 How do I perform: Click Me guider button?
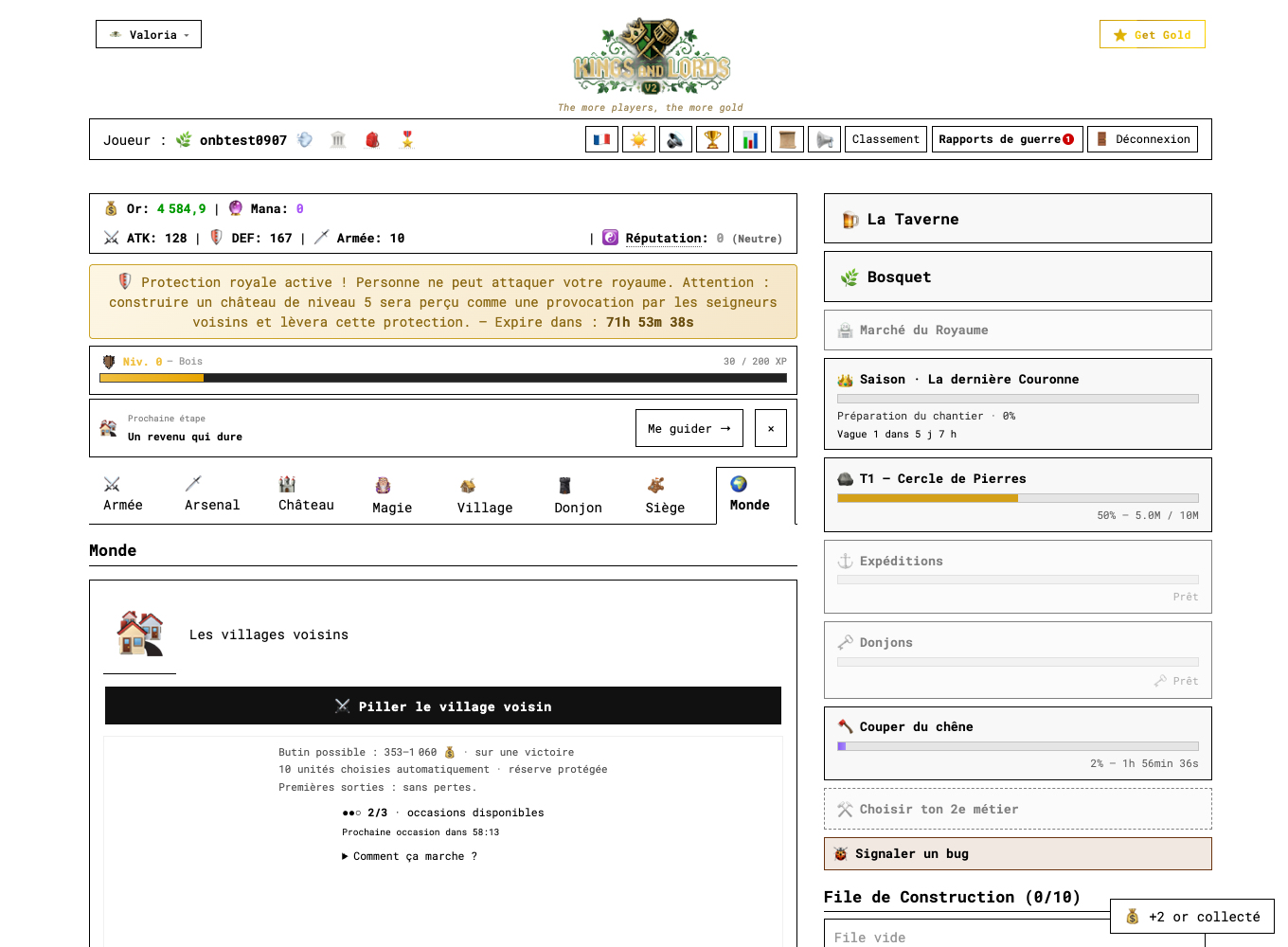[689, 428]
